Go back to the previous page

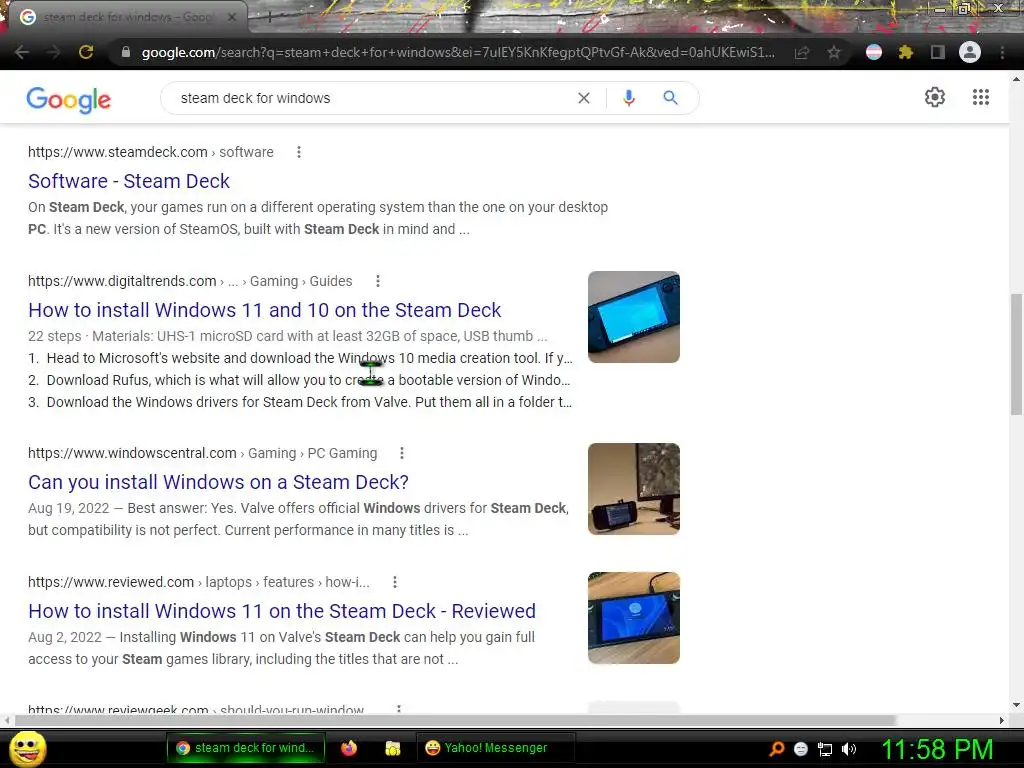pos(22,52)
